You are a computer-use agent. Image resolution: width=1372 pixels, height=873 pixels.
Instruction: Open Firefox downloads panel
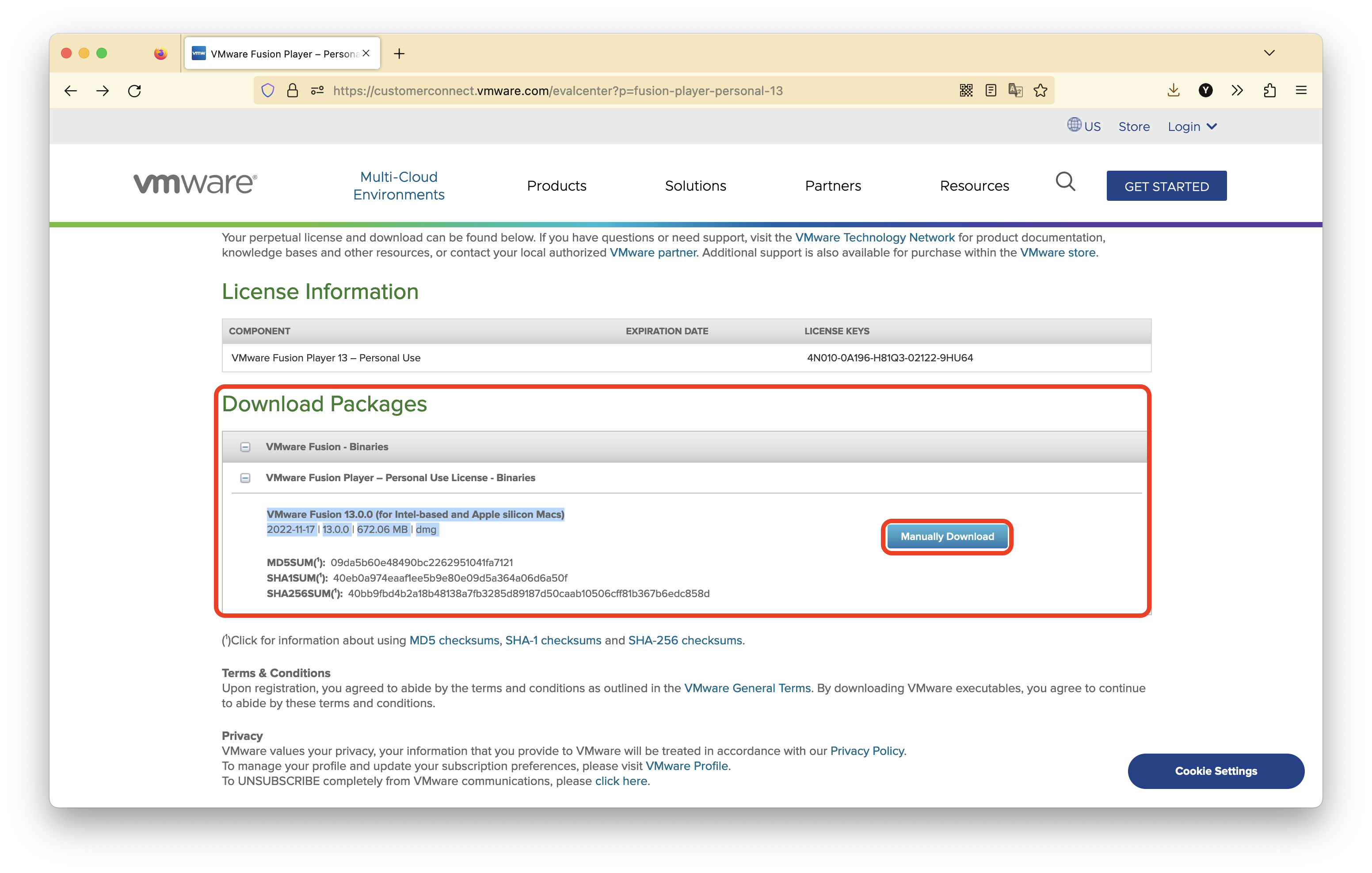point(1173,91)
